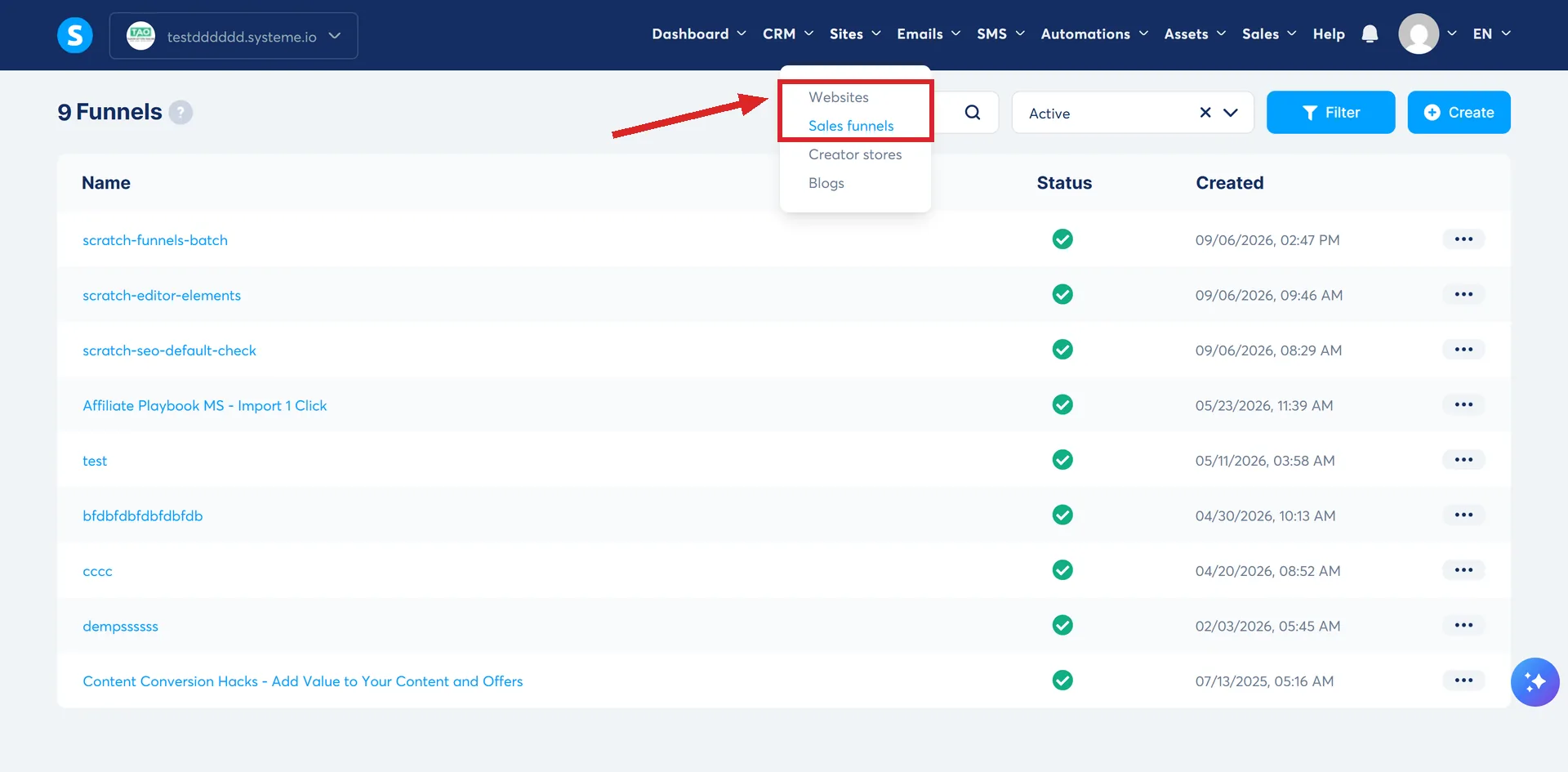
Task: Open actions menu for cccc funnel
Action: (1463, 570)
